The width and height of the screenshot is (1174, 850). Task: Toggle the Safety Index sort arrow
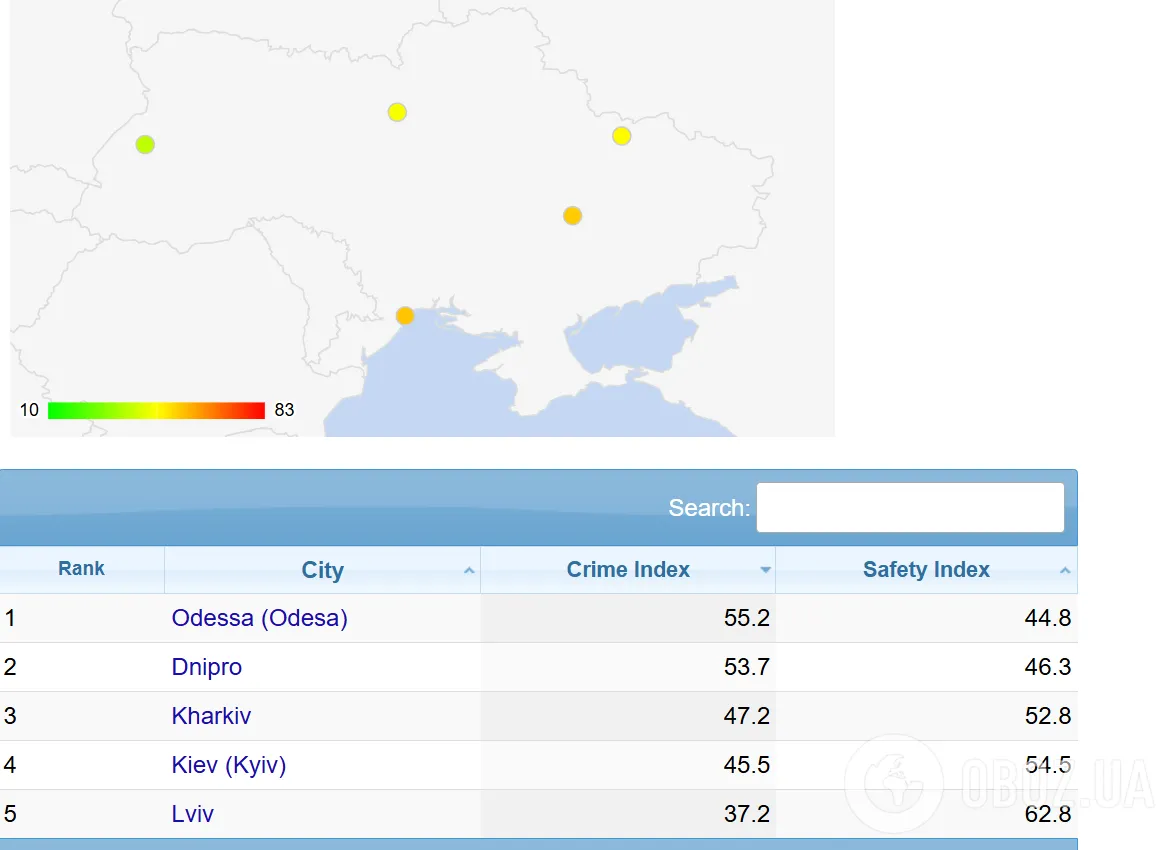pos(1065,571)
